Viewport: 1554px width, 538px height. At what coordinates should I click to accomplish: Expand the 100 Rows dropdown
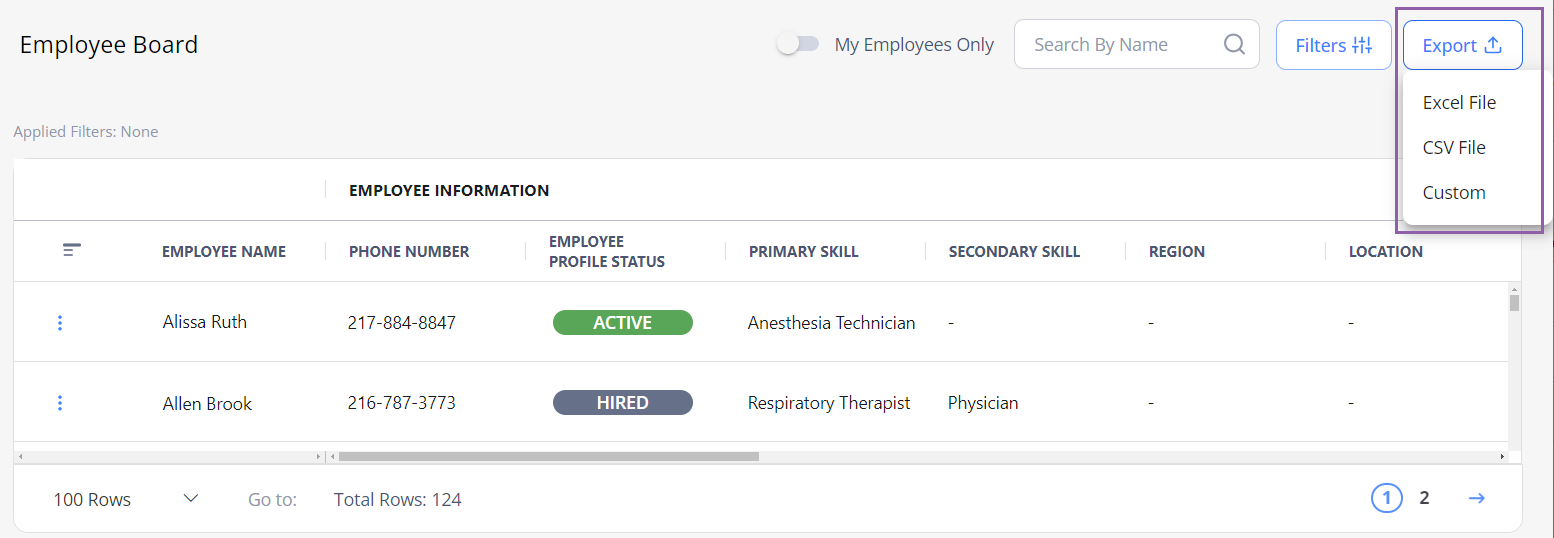pyautogui.click(x=191, y=498)
